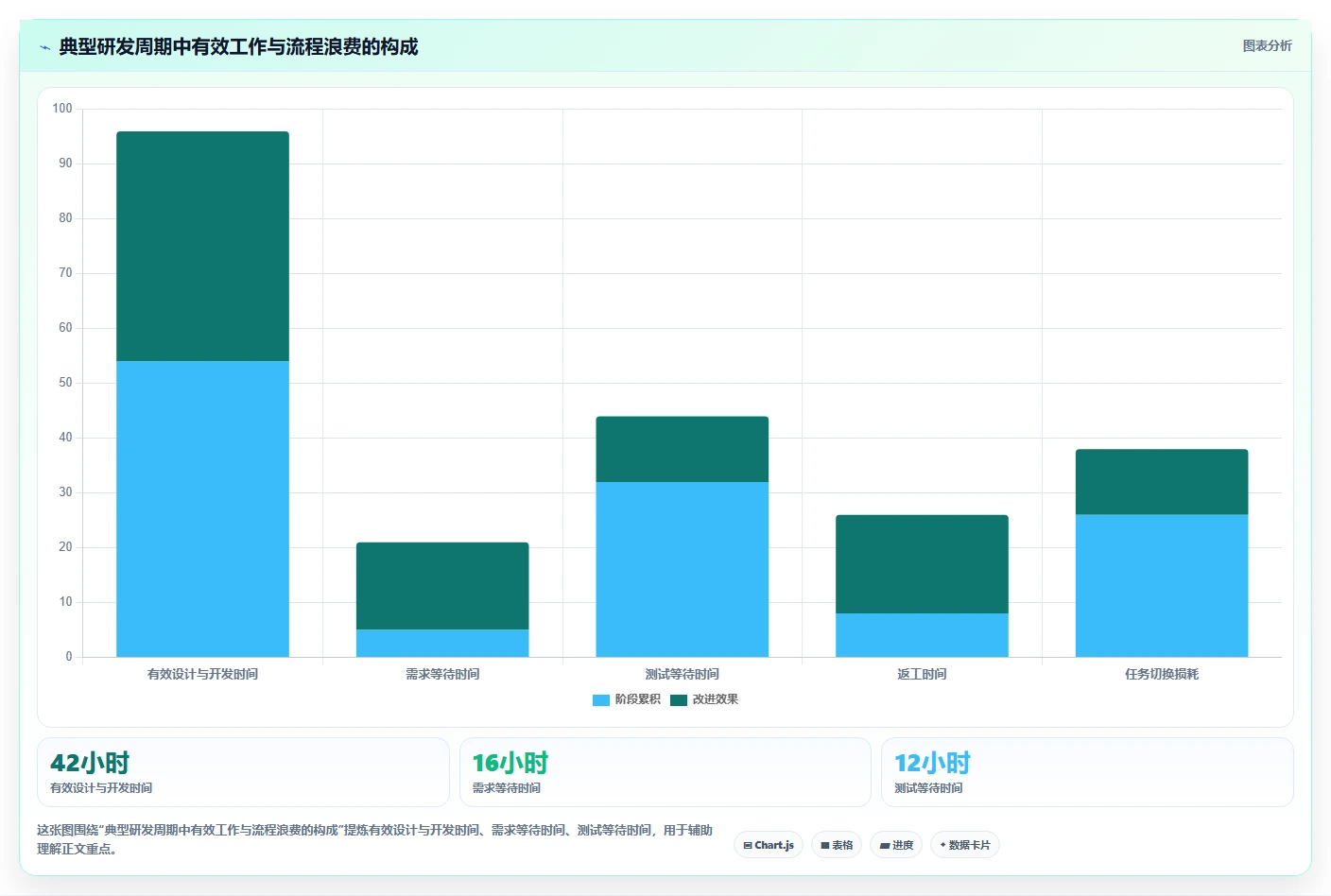Screen dimensions: 1331x896
Task: Click the blue bar segment for 测试等待时间
Action: pos(683,569)
